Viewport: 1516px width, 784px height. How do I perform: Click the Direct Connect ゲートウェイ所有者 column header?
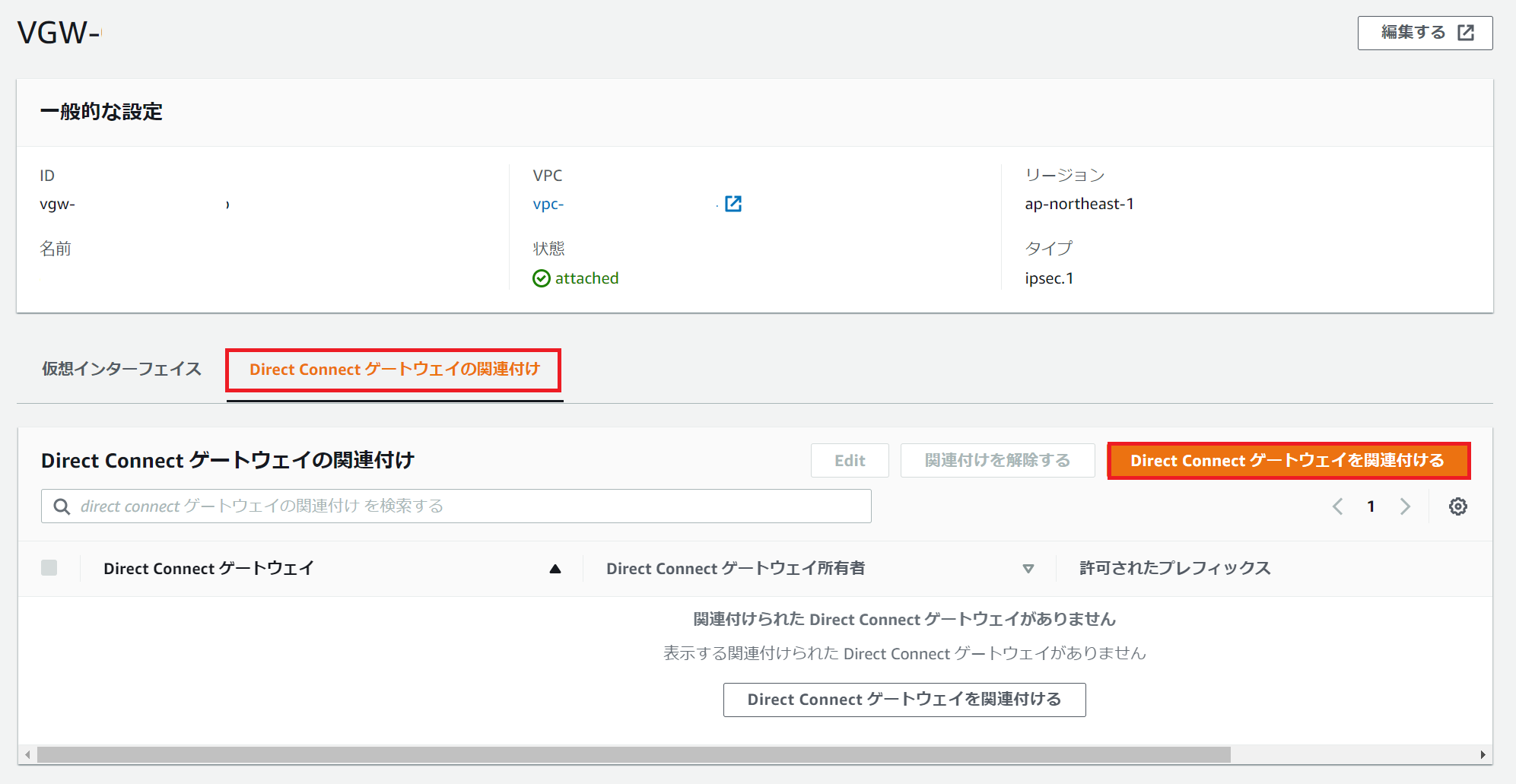[x=736, y=569]
